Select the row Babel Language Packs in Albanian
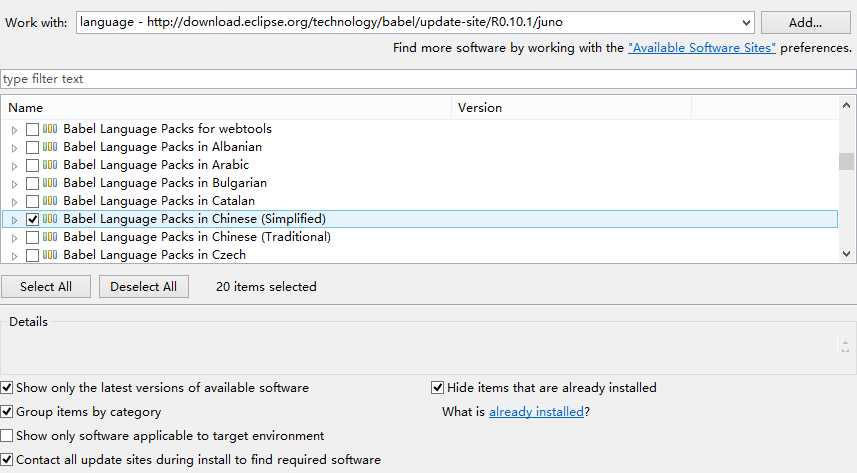The image size is (857, 473). tap(419, 147)
